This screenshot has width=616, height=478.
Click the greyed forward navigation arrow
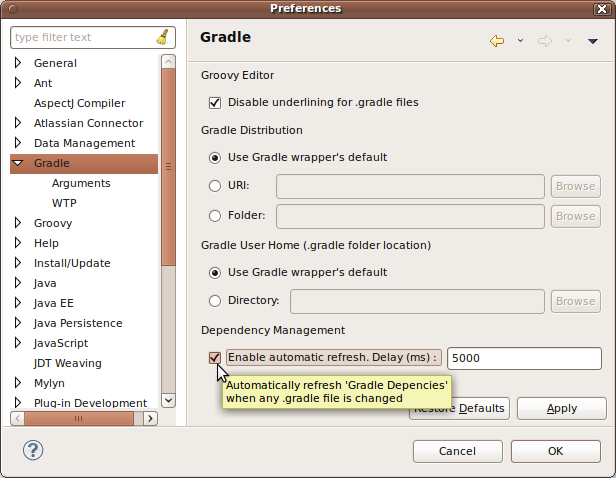tap(544, 41)
